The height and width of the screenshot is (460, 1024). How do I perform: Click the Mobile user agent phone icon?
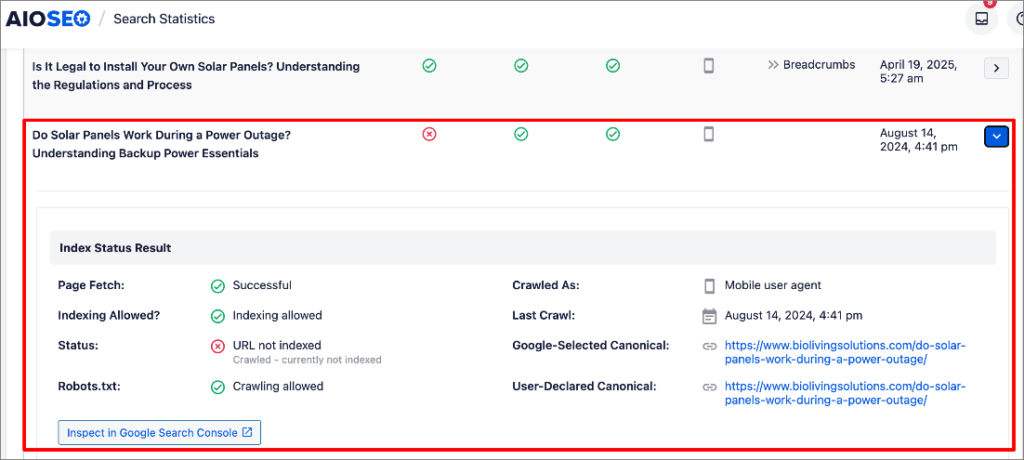coord(709,286)
